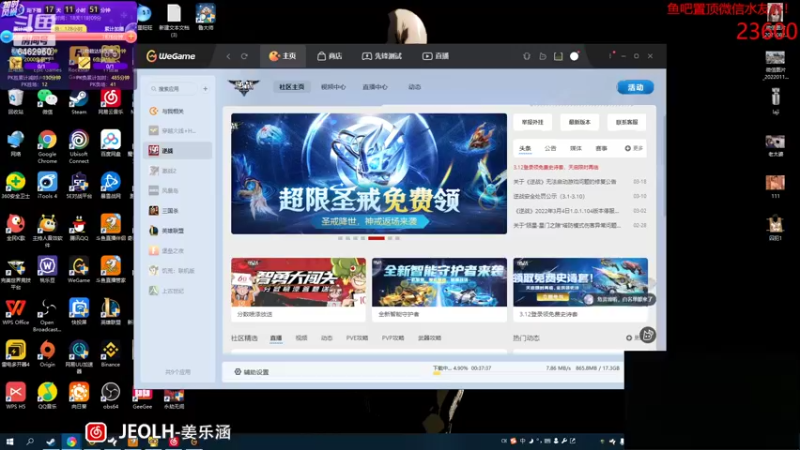Open the 3.12登录领免费史诗套 promo card

tap(581, 289)
